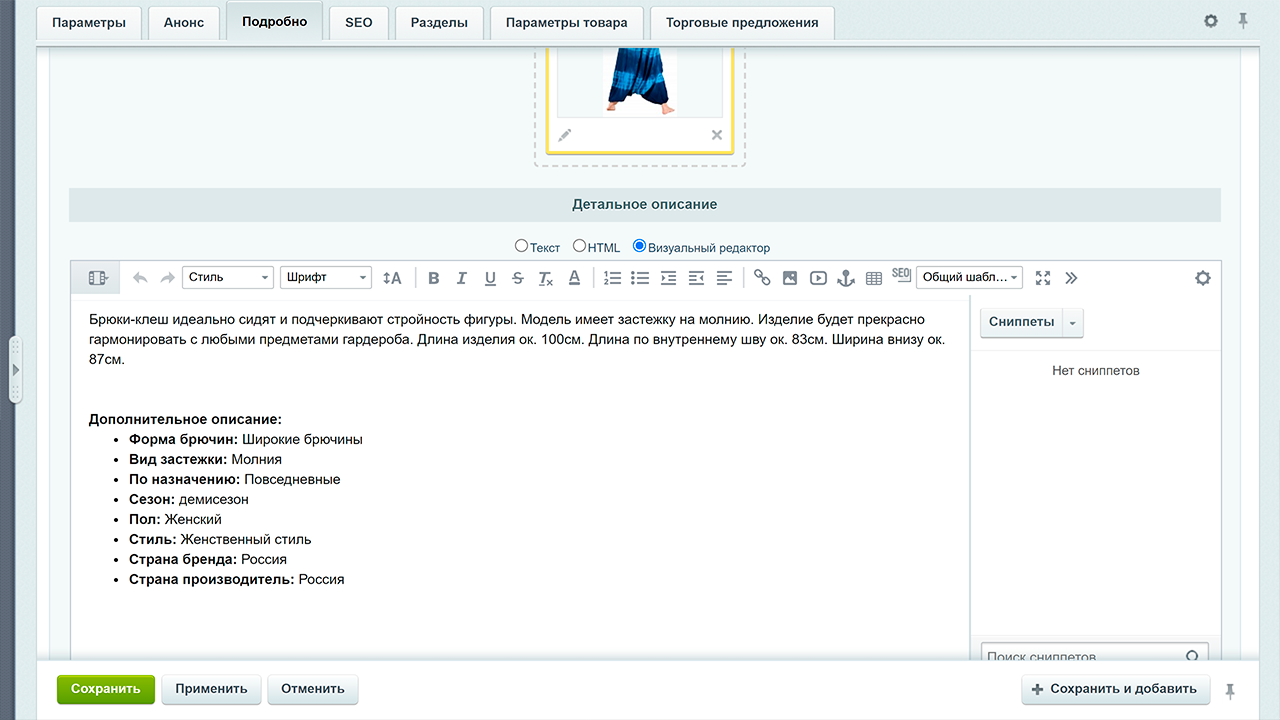Expand editor to fullscreen mode
Image resolution: width=1280 pixels, height=720 pixels.
click(1043, 278)
